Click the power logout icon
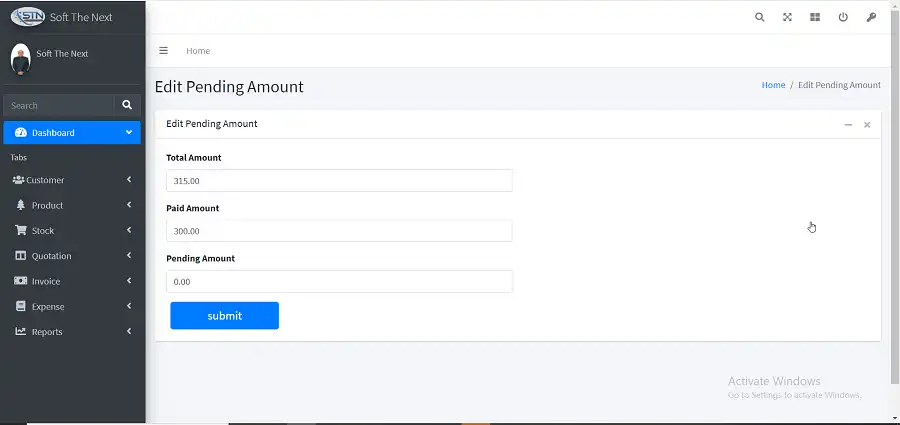The width and height of the screenshot is (900, 425). tap(843, 17)
